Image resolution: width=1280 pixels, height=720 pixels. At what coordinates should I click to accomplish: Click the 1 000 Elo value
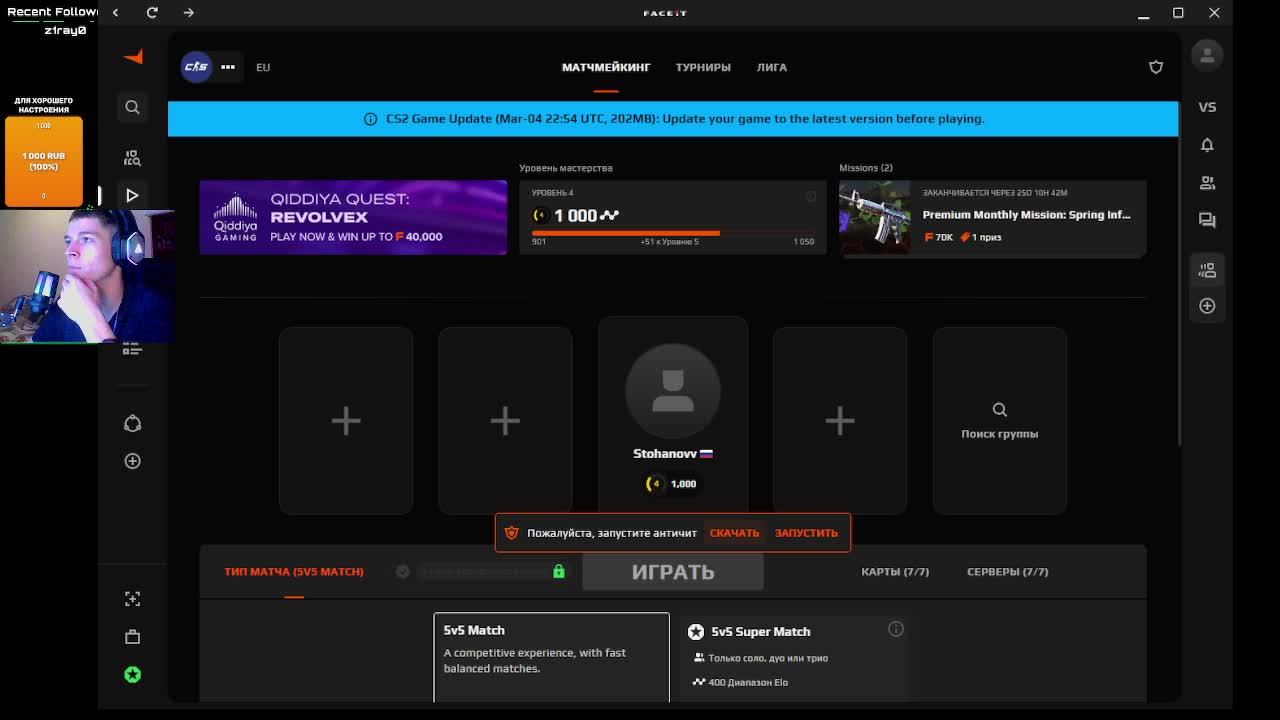click(587, 215)
